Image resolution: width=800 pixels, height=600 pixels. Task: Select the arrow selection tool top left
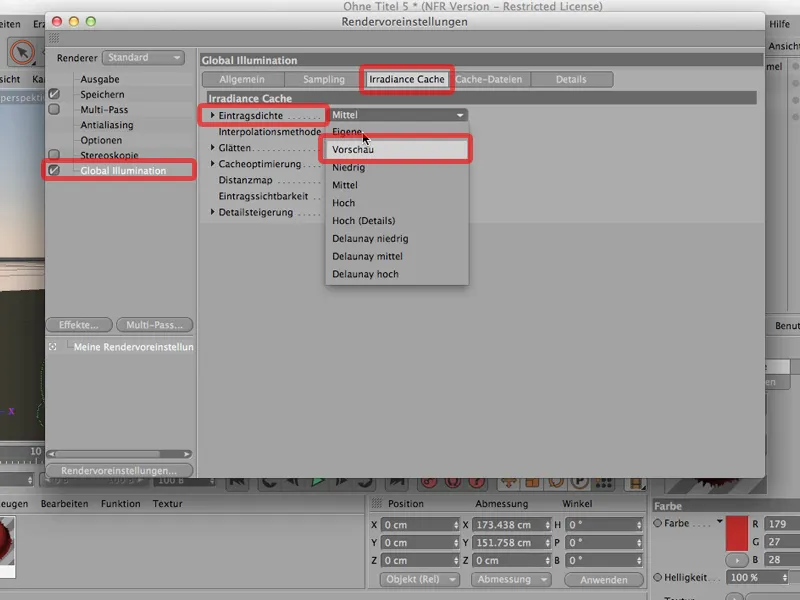22,50
